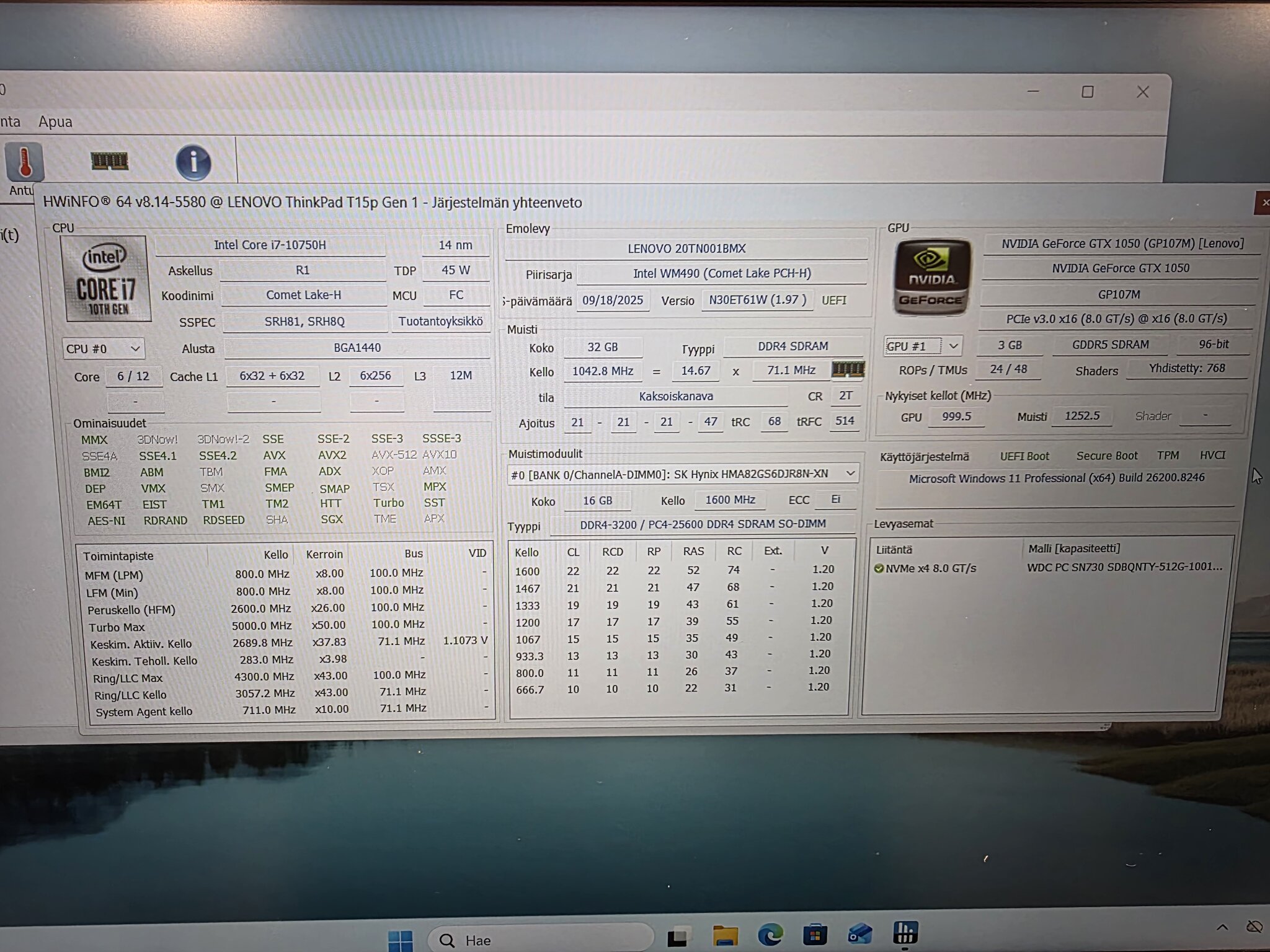
Task: Open Microsoft Edge from the taskbar
Action: 770,934
